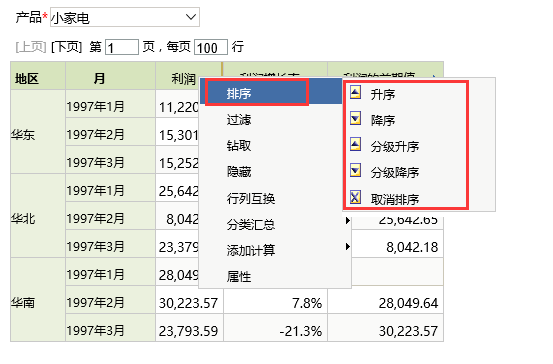Expand the 分类汇总 submenu arrow
Viewport: 553px width, 364px height.
[x=347, y=221]
